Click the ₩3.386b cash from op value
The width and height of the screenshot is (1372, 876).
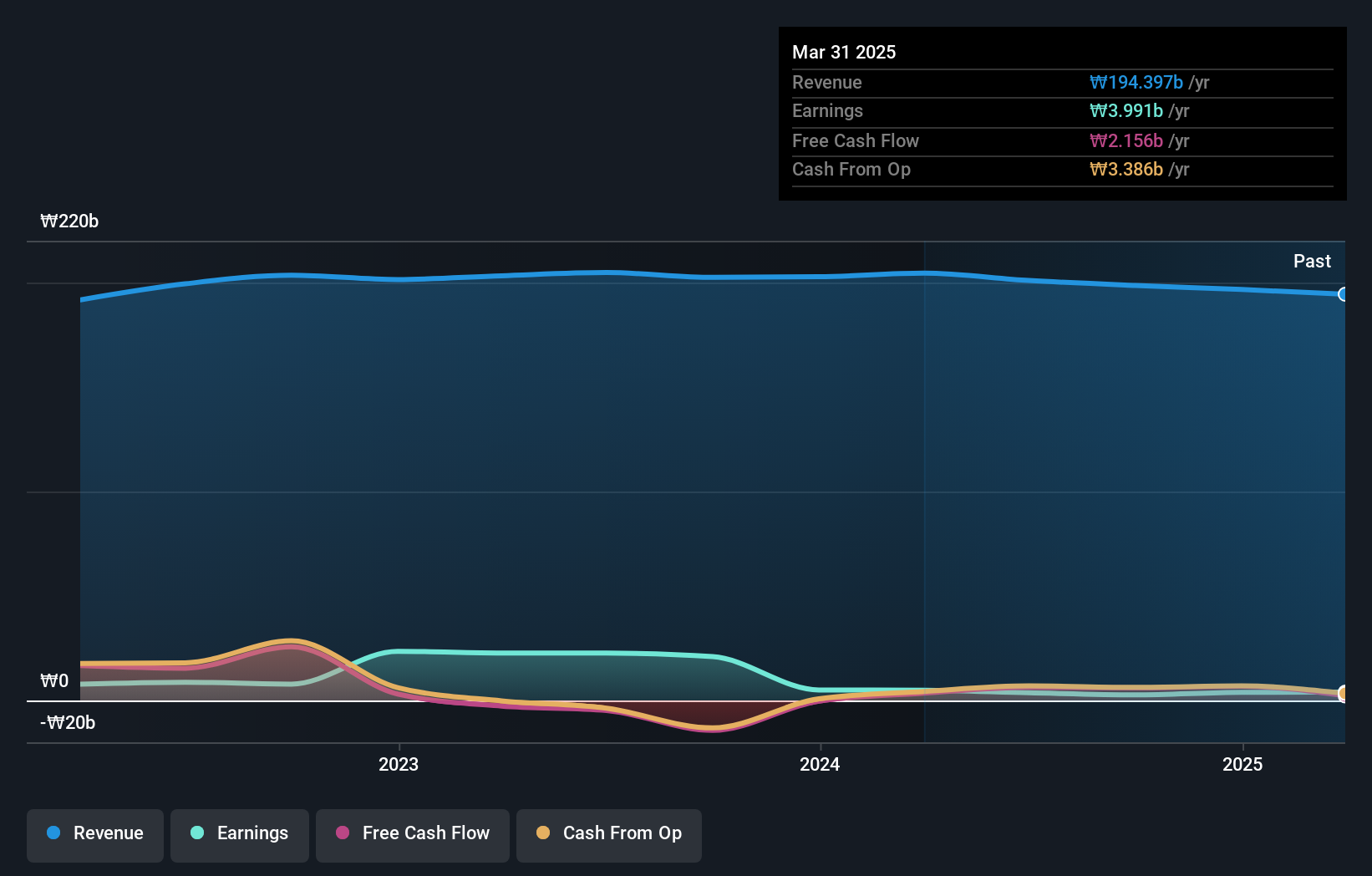coord(1126,169)
